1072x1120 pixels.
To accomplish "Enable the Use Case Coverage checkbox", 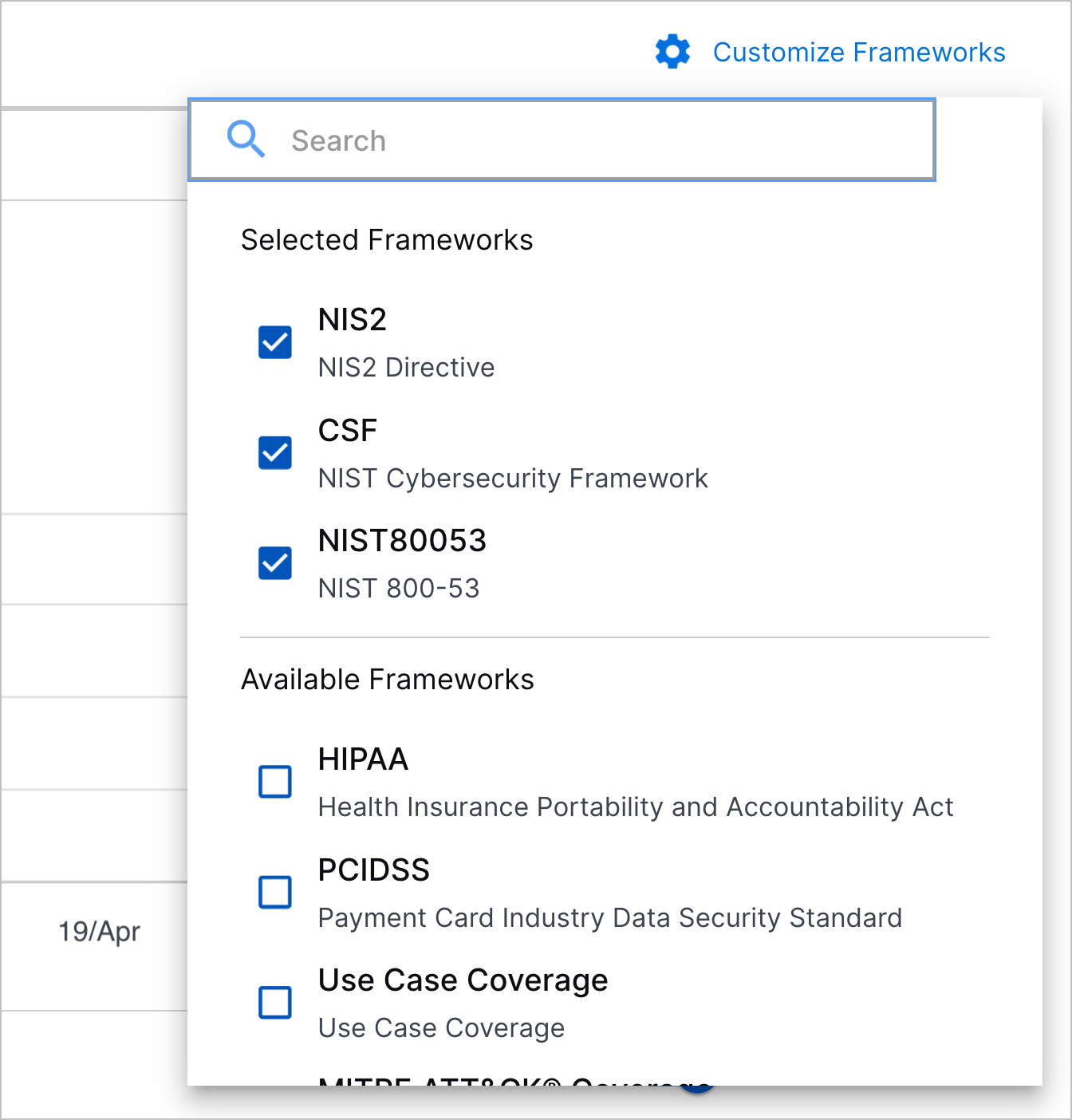I will pos(275,1003).
